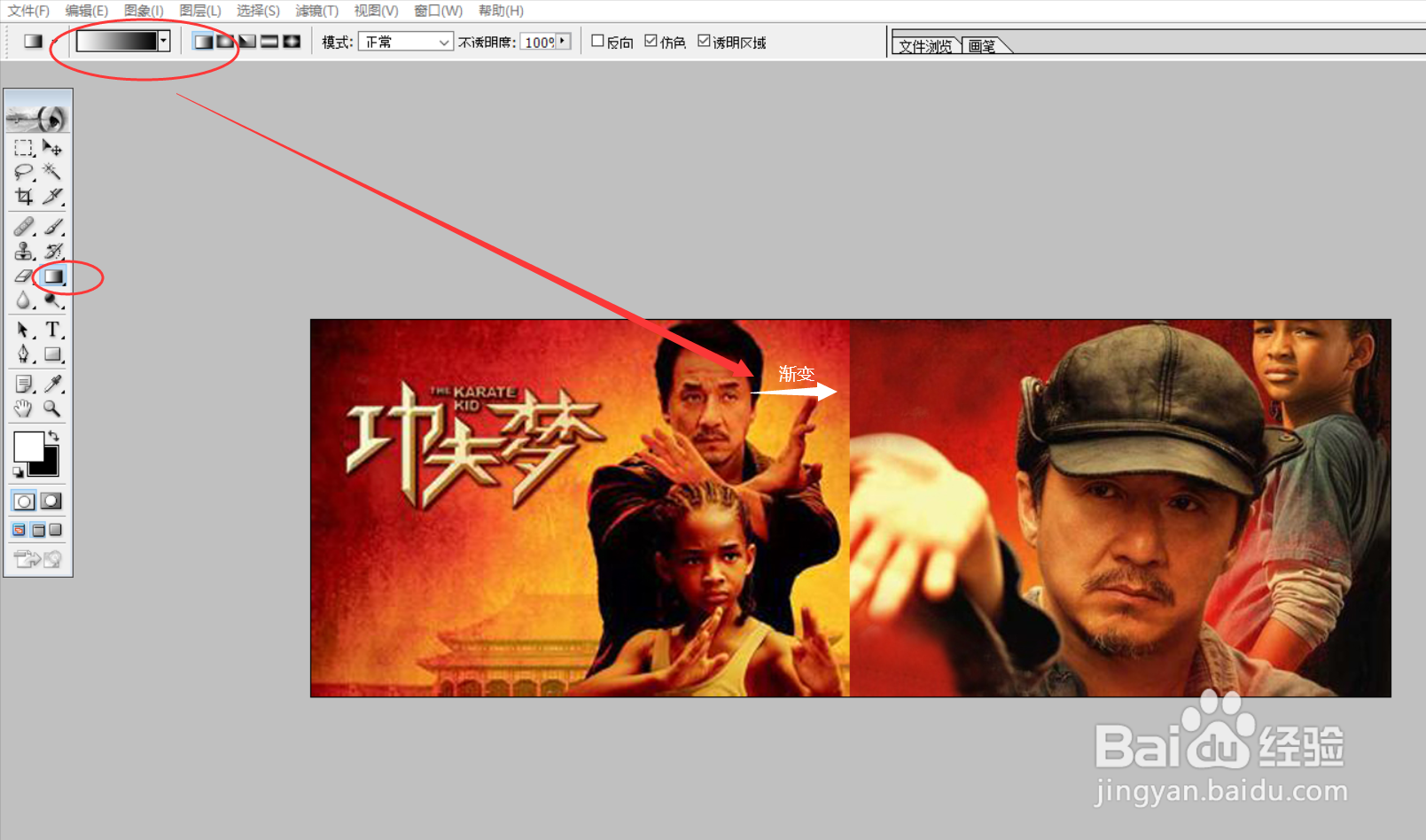
Task: Select the Slice tool
Action: [52, 196]
